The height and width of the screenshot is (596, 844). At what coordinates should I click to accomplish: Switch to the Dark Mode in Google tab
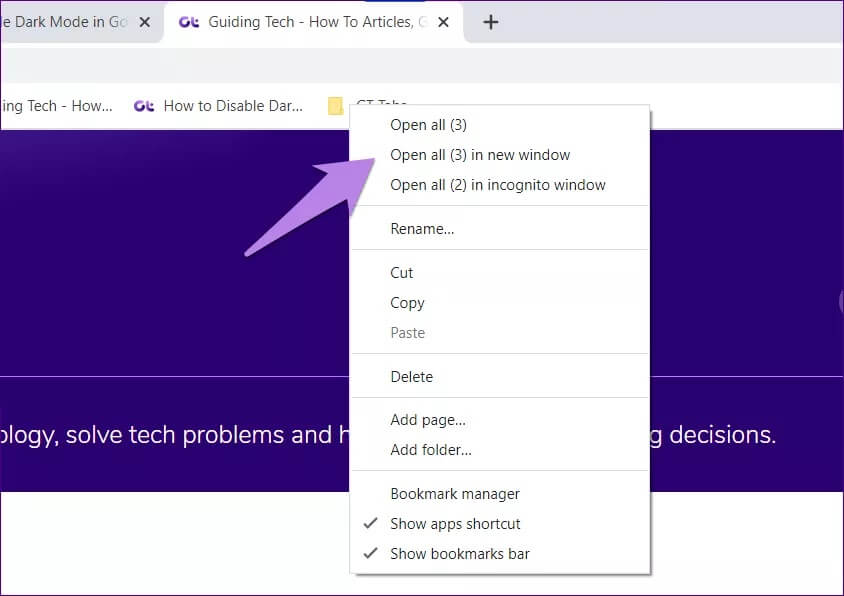coord(81,22)
